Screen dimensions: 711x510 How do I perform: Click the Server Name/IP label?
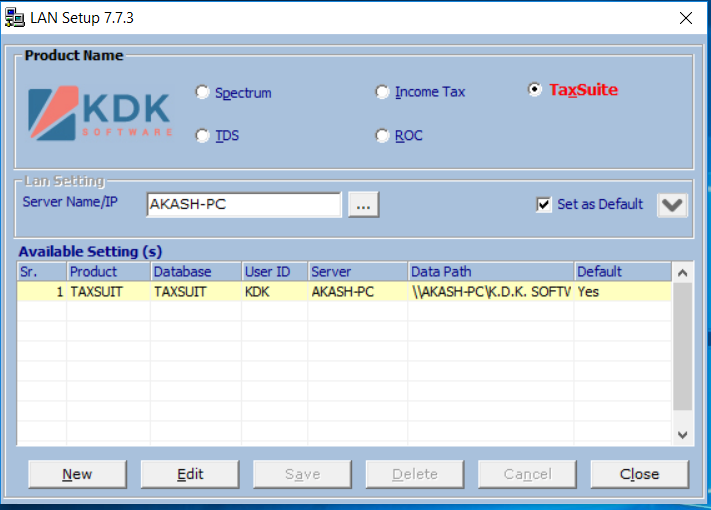[70, 202]
